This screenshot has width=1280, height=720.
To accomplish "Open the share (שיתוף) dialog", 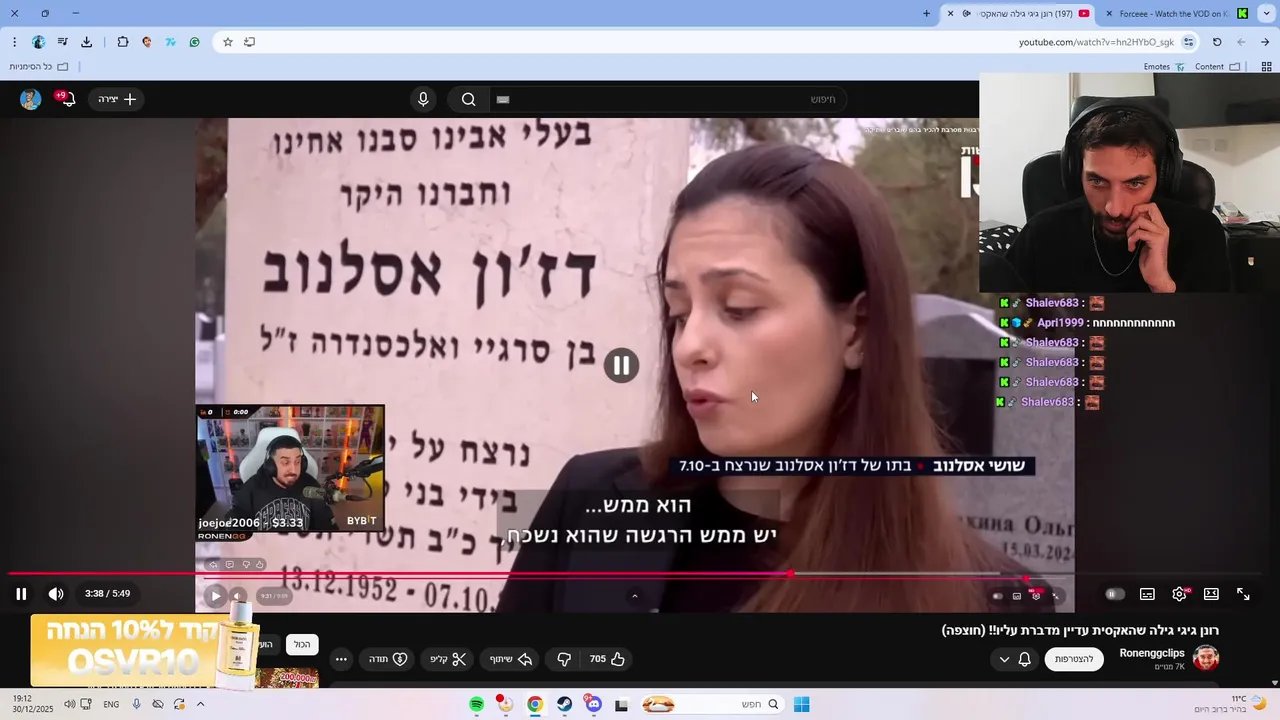I will pyautogui.click(x=509, y=659).
